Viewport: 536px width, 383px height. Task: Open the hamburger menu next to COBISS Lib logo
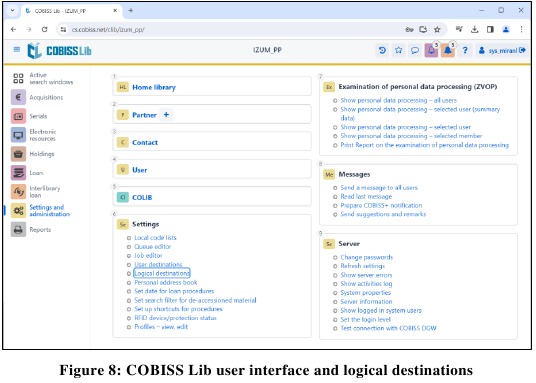pyautogui.click(x=17, y=49)
